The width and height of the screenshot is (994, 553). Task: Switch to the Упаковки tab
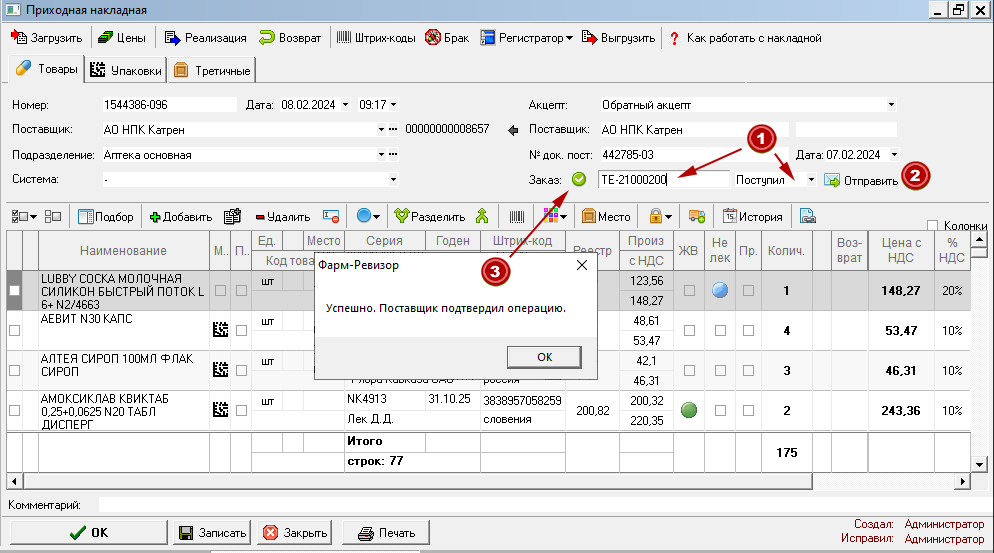(x=126, y=70)
